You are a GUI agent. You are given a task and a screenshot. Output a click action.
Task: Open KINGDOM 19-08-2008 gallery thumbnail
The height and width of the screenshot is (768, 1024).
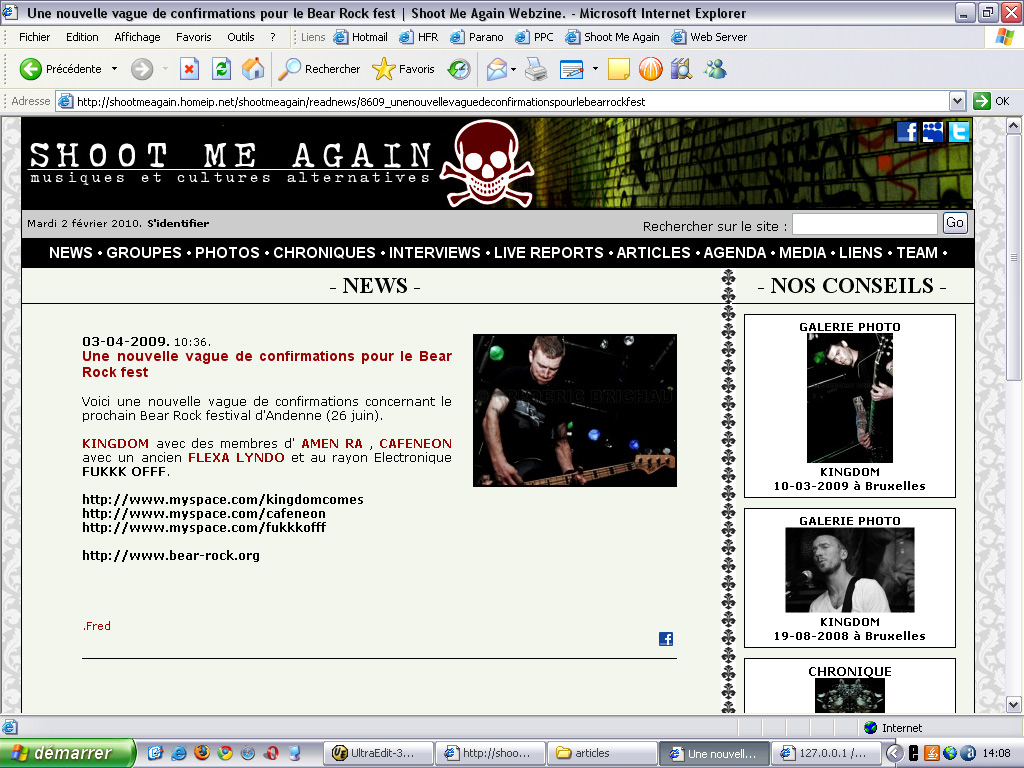[x=850, y=569]
